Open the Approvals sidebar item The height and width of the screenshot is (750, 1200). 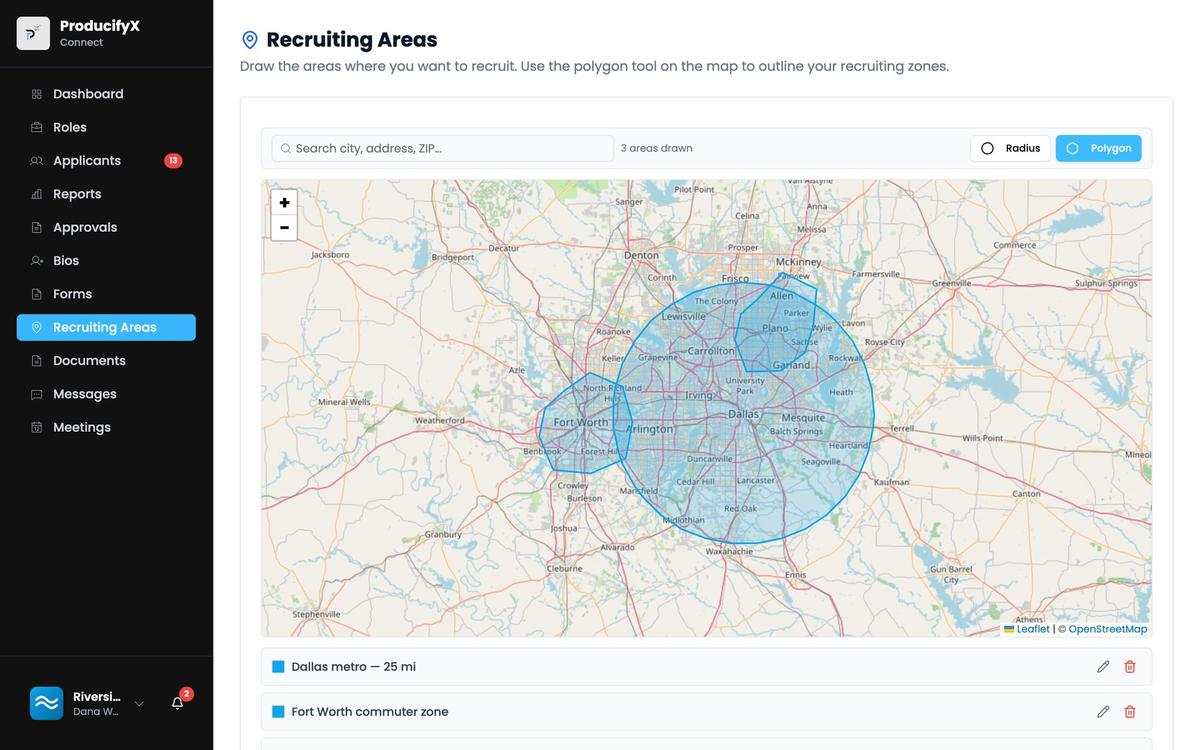[x=106, y=227]
